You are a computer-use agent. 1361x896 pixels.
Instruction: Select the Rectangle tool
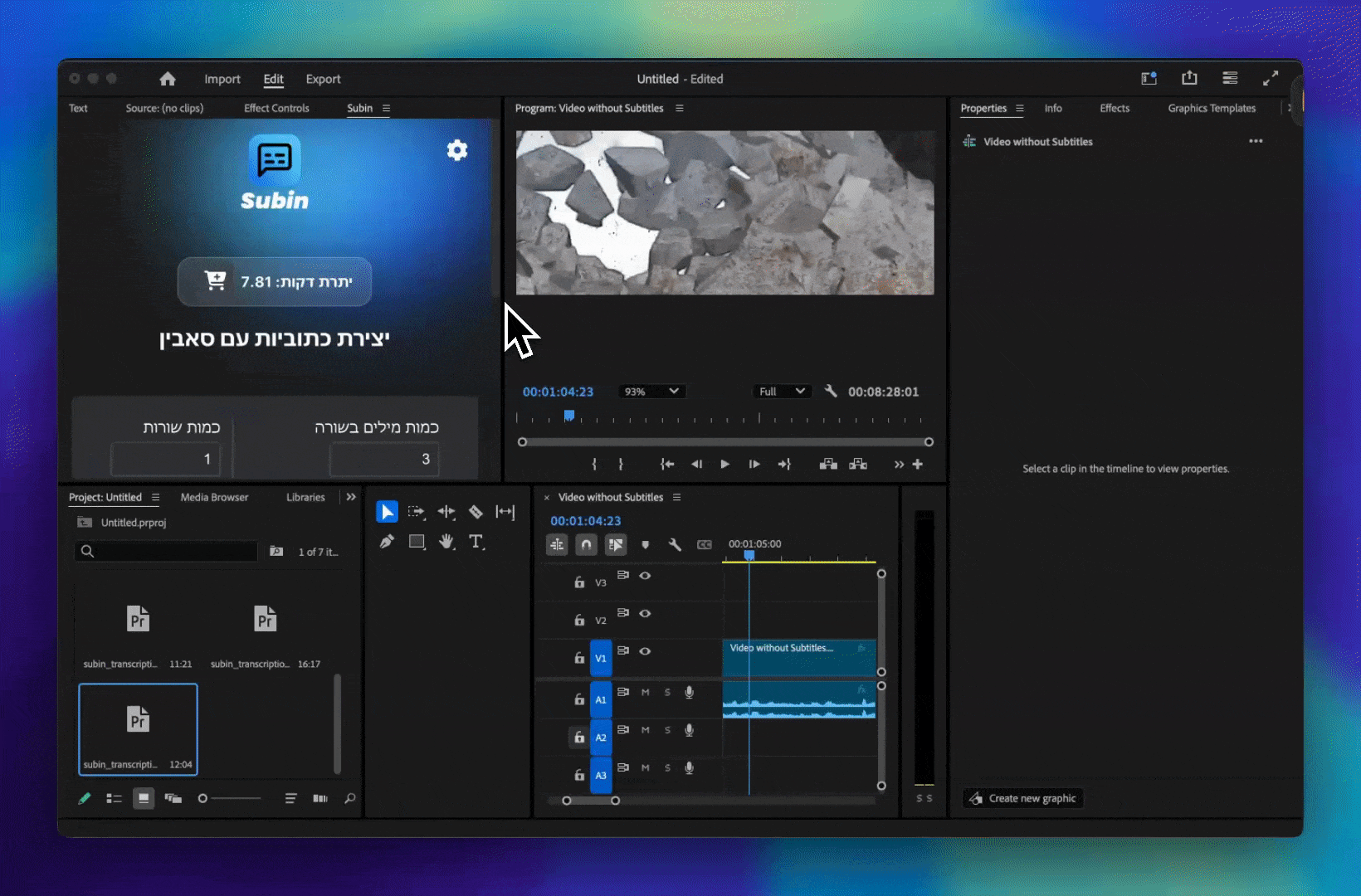[417, 542]
